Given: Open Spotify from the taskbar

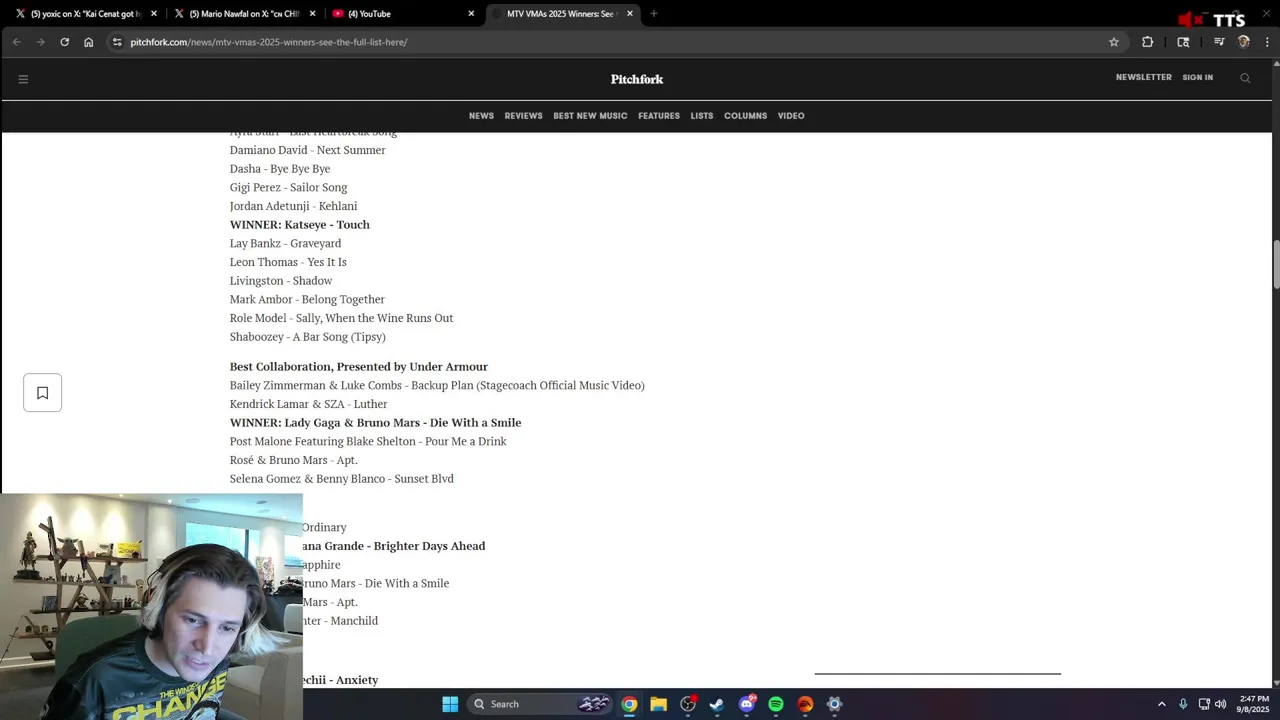Looking at the screenshot, I should click(x=776, y=704).
